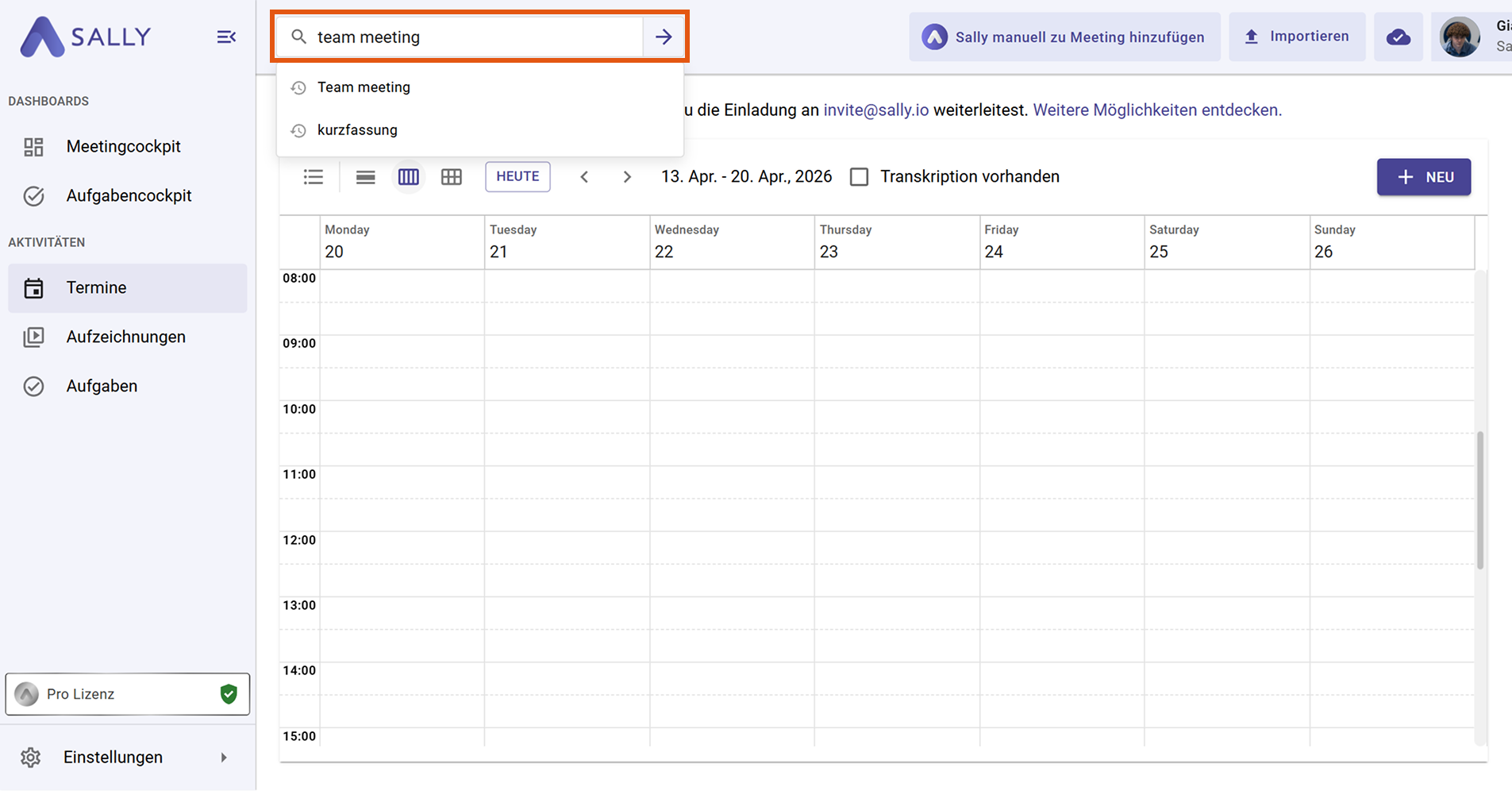The image size is (1512, 791).
Task: Go to previous week with left chevron
Action: tap(584, 177)
